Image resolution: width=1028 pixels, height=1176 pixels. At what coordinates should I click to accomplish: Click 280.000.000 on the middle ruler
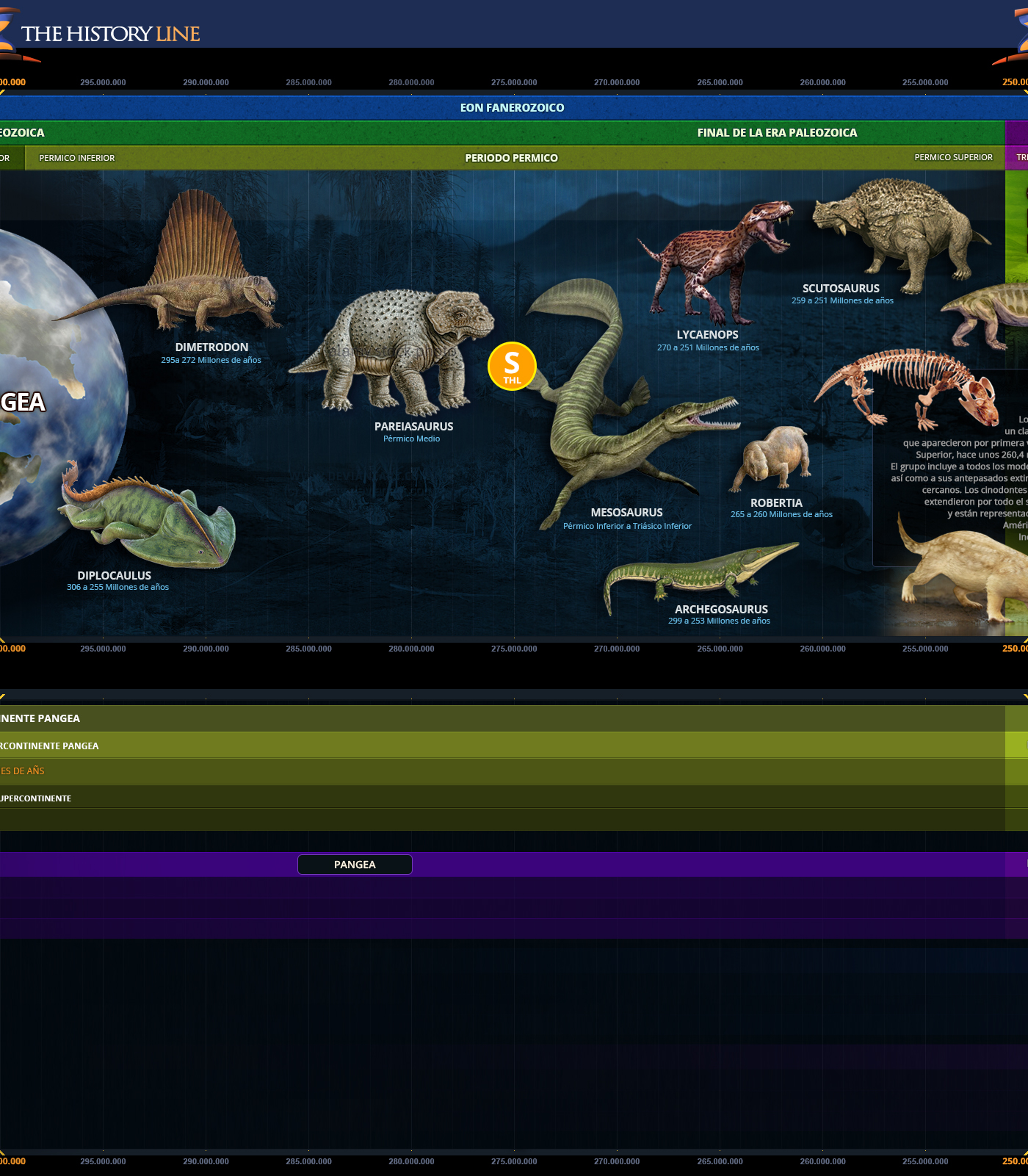411,649
